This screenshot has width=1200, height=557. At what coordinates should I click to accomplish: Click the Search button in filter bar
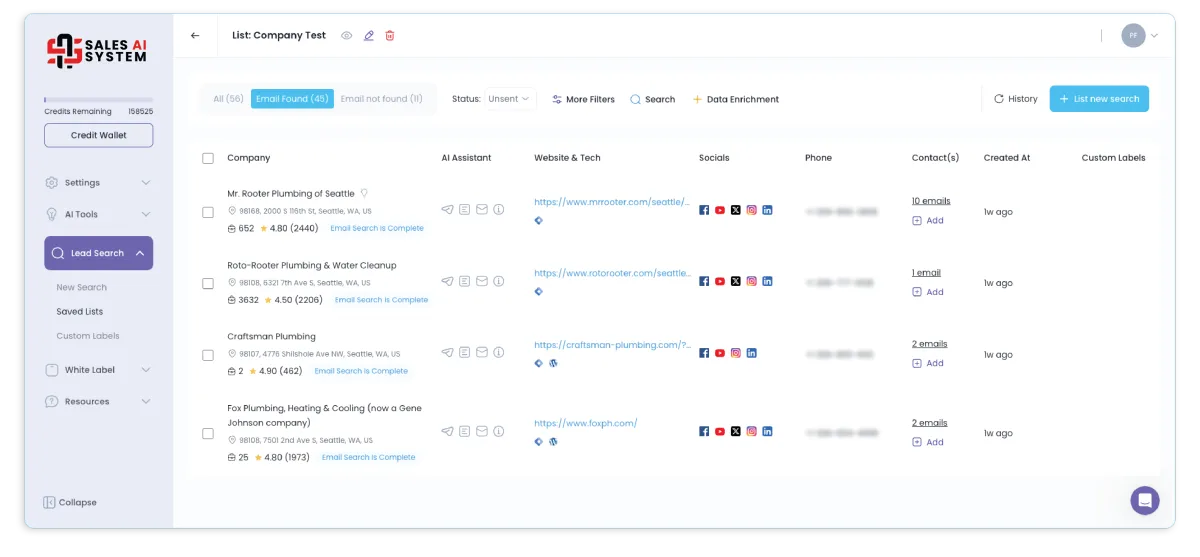(652, 99)
